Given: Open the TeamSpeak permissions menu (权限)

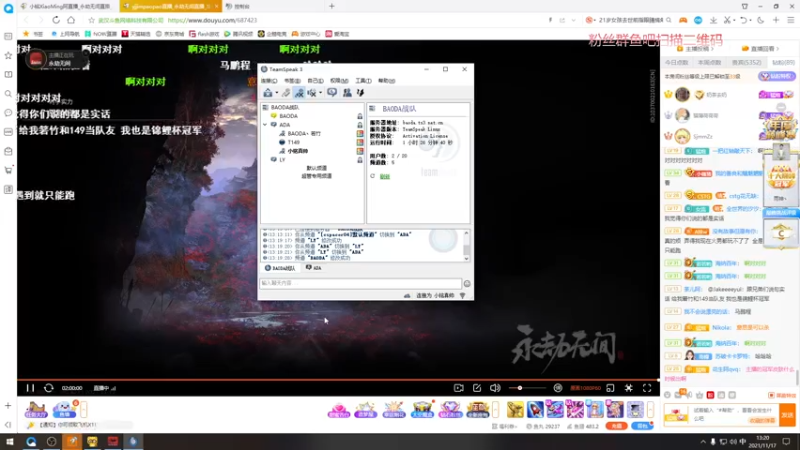Looking at the screenshot, I should coord(339,81).
